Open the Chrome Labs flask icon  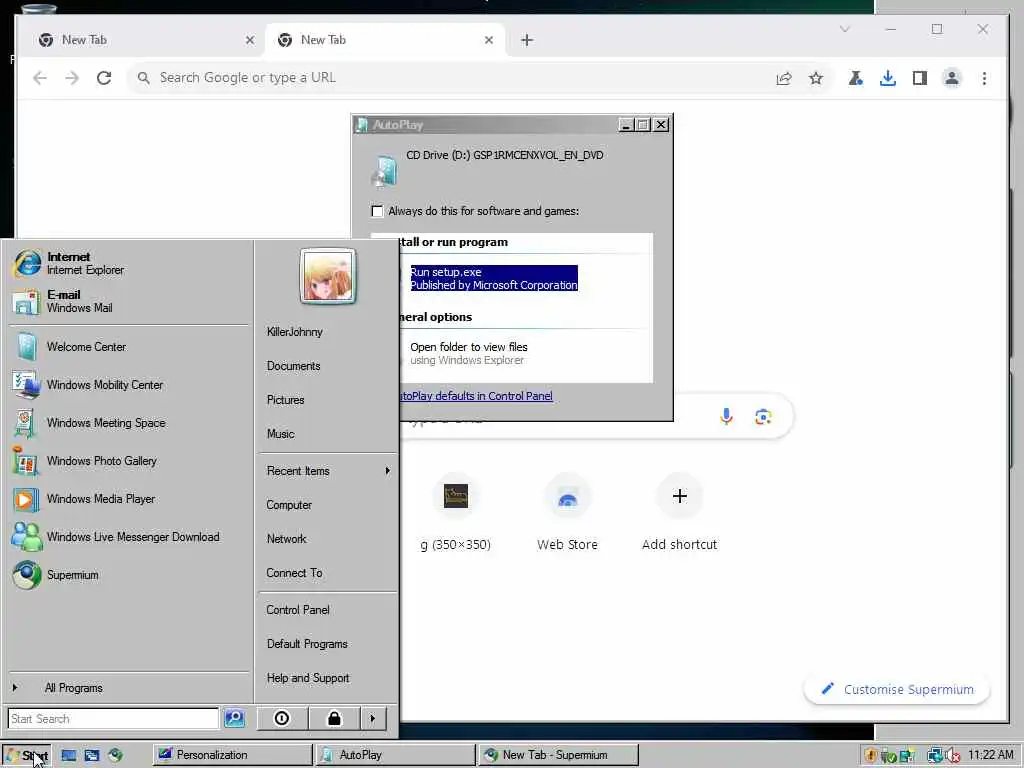pos(856,78)
